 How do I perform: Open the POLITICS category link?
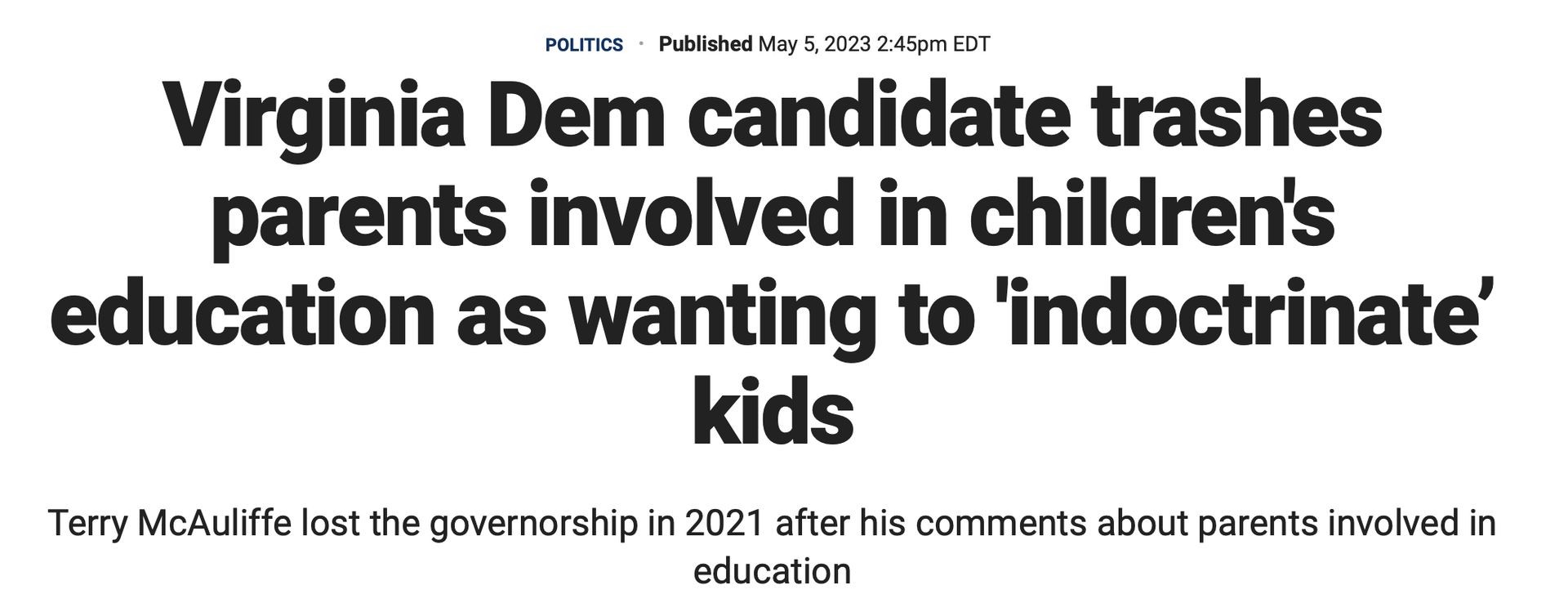[584, 45]
